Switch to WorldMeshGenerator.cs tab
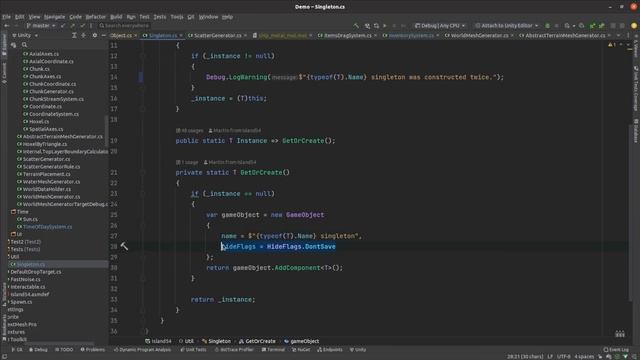 point(480,36)
